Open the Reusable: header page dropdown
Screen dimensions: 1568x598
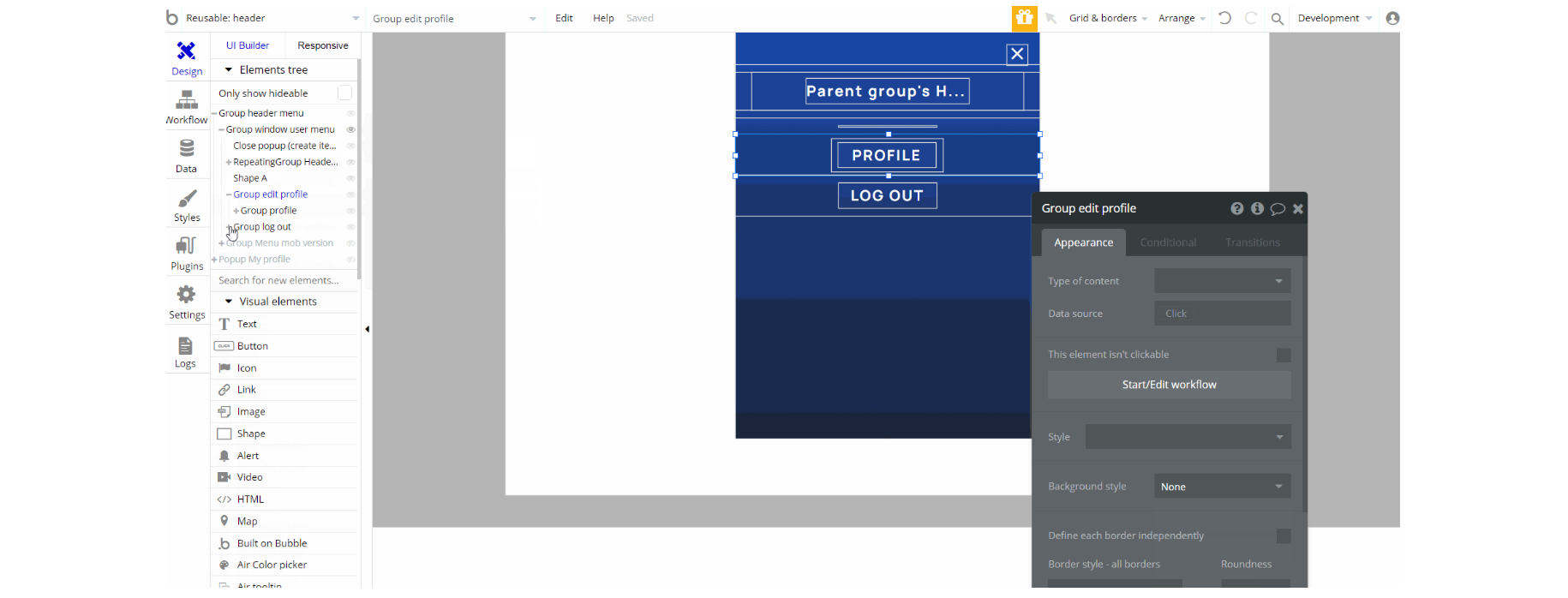[272, 18]
